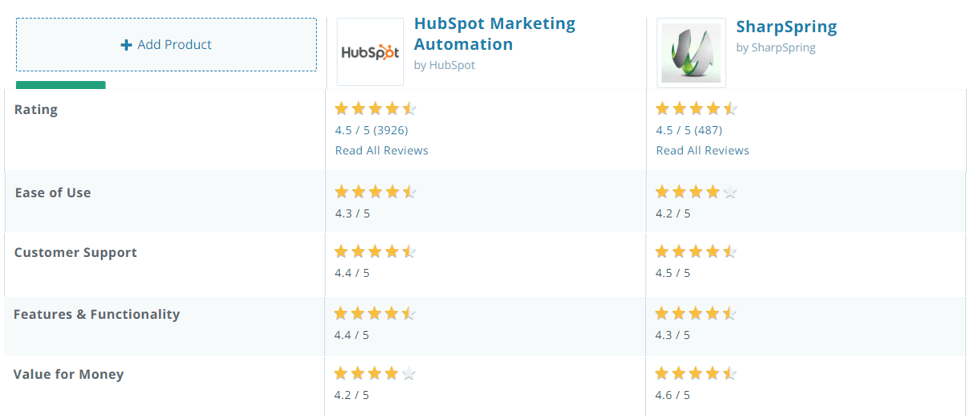Click HubSpot Value for Money stars
The width and height of the screenshot is (971, 420).
(375, 374)
